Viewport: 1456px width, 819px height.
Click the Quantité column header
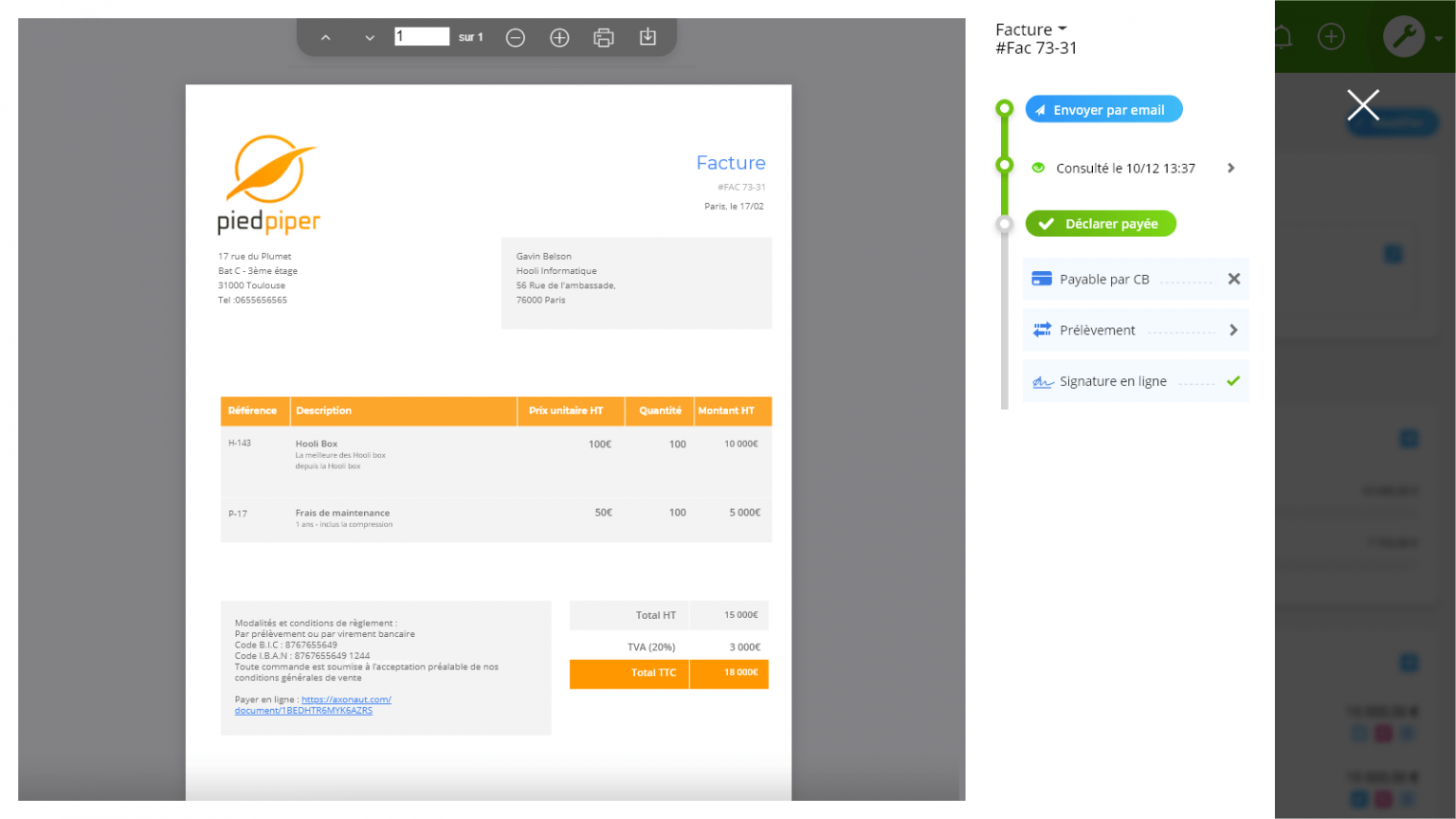tap(660, 410)
